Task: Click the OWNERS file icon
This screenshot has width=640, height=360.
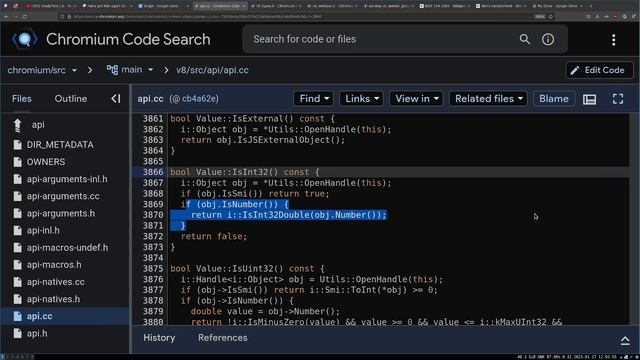Action: pyautogui.click(x=18, y=162)
